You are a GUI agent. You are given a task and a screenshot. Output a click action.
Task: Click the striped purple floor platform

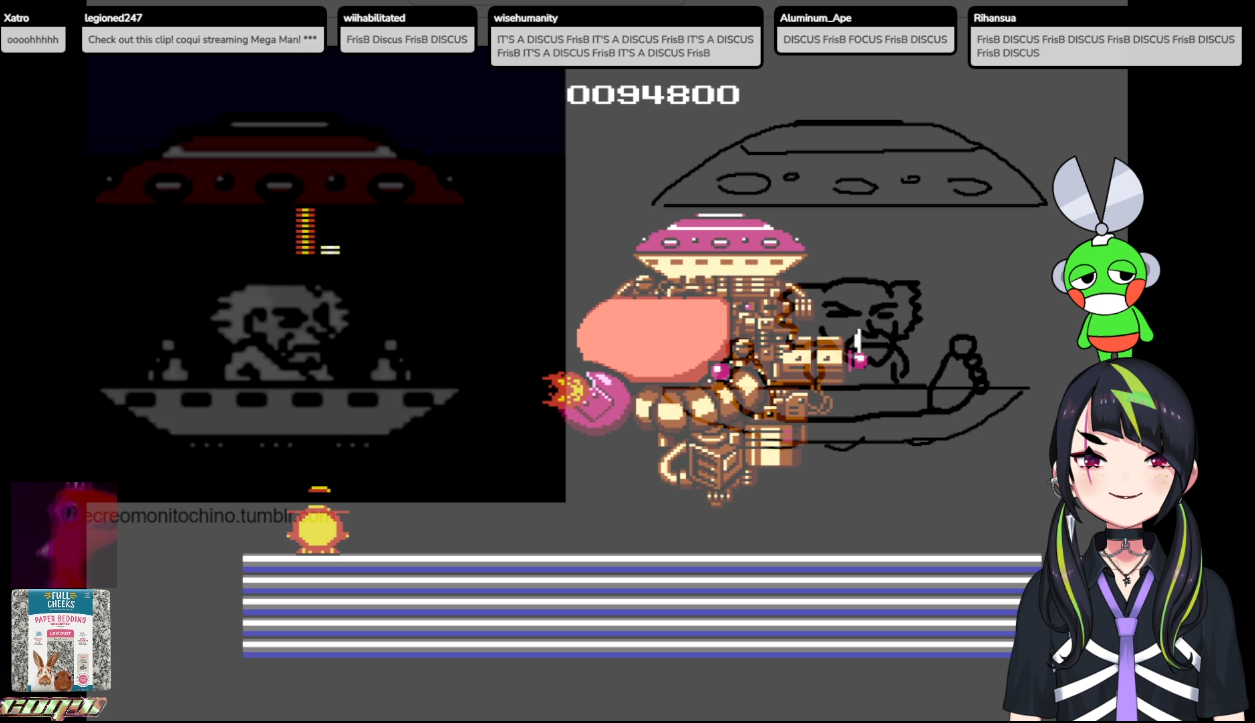[x=642, y=606]
